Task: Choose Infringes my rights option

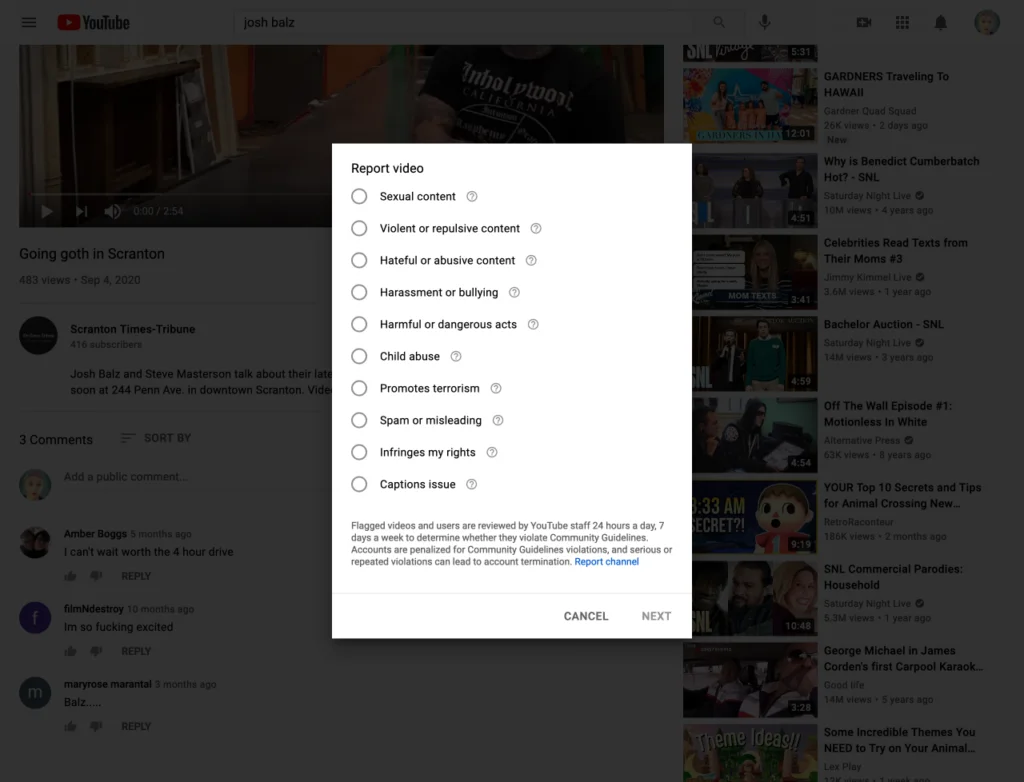Action: pyautogui.click(x=359, y=453)
